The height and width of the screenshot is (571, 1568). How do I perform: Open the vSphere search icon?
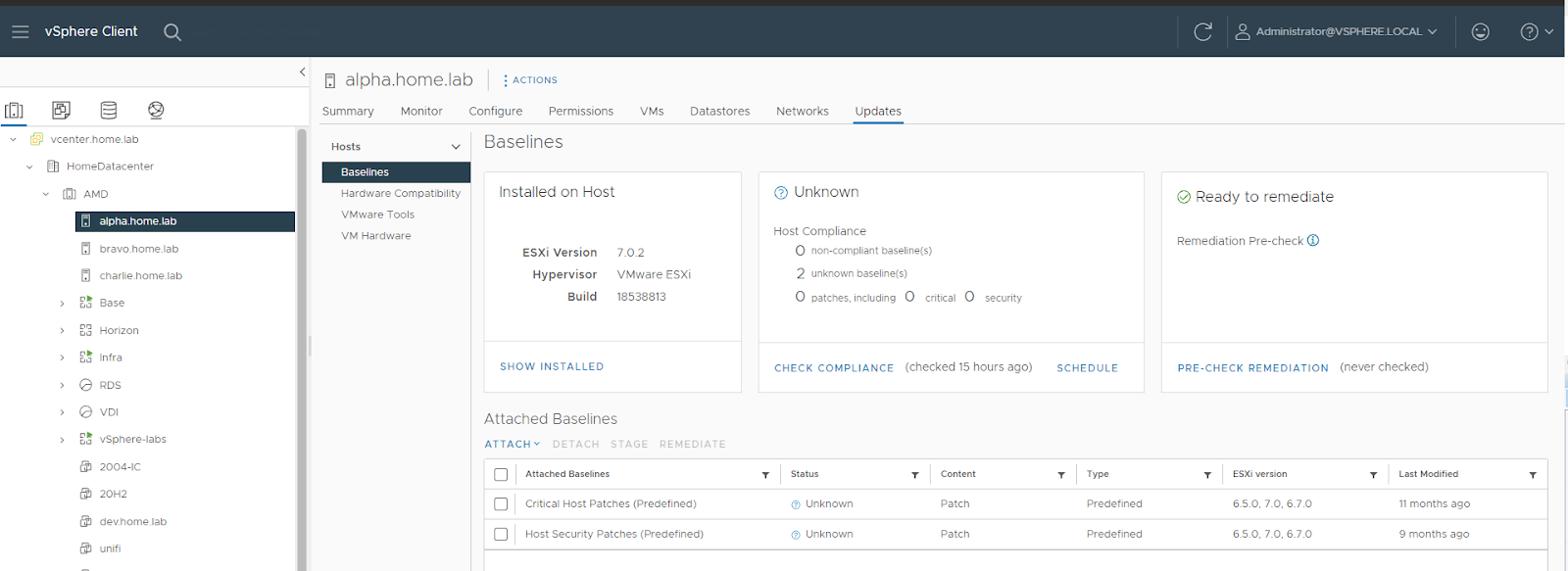[x=172, y=31]
